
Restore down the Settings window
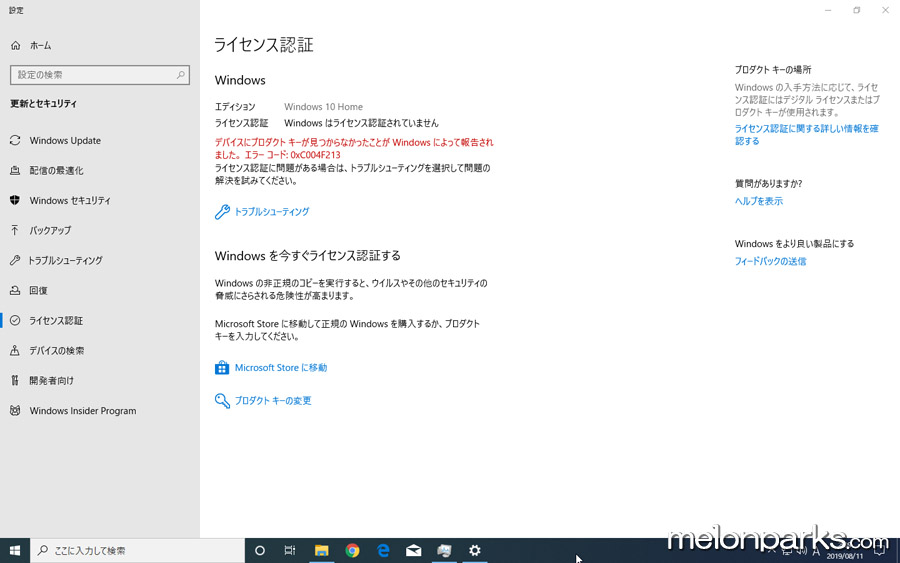(856, 10)
